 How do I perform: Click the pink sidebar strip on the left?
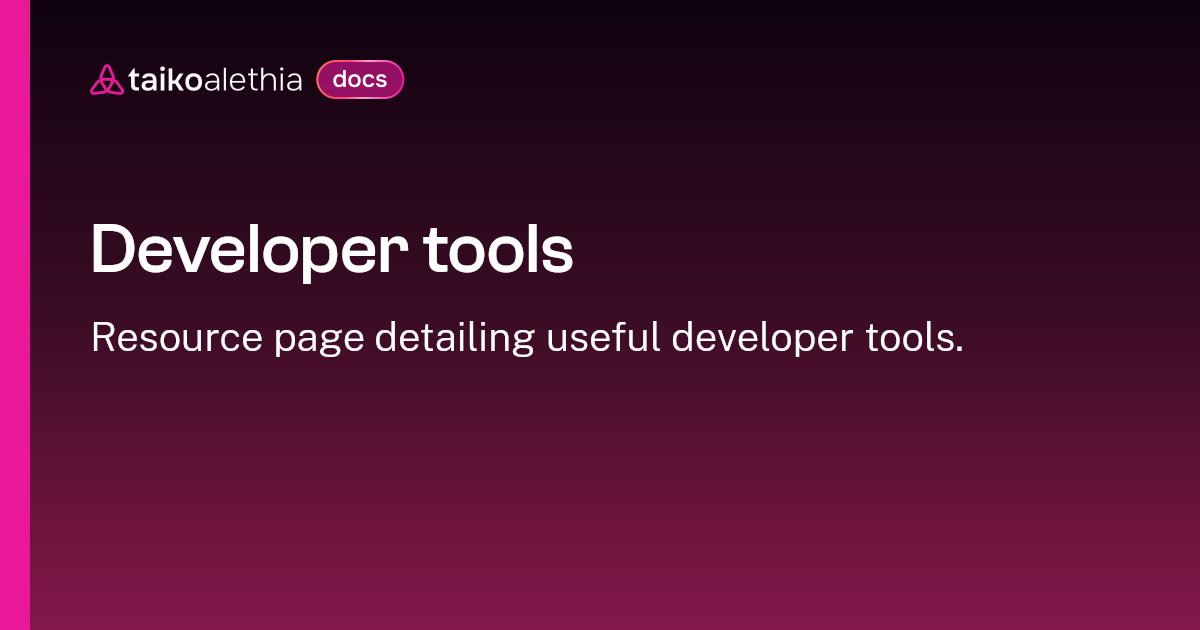pyautogui.click(x=16, y=315)
